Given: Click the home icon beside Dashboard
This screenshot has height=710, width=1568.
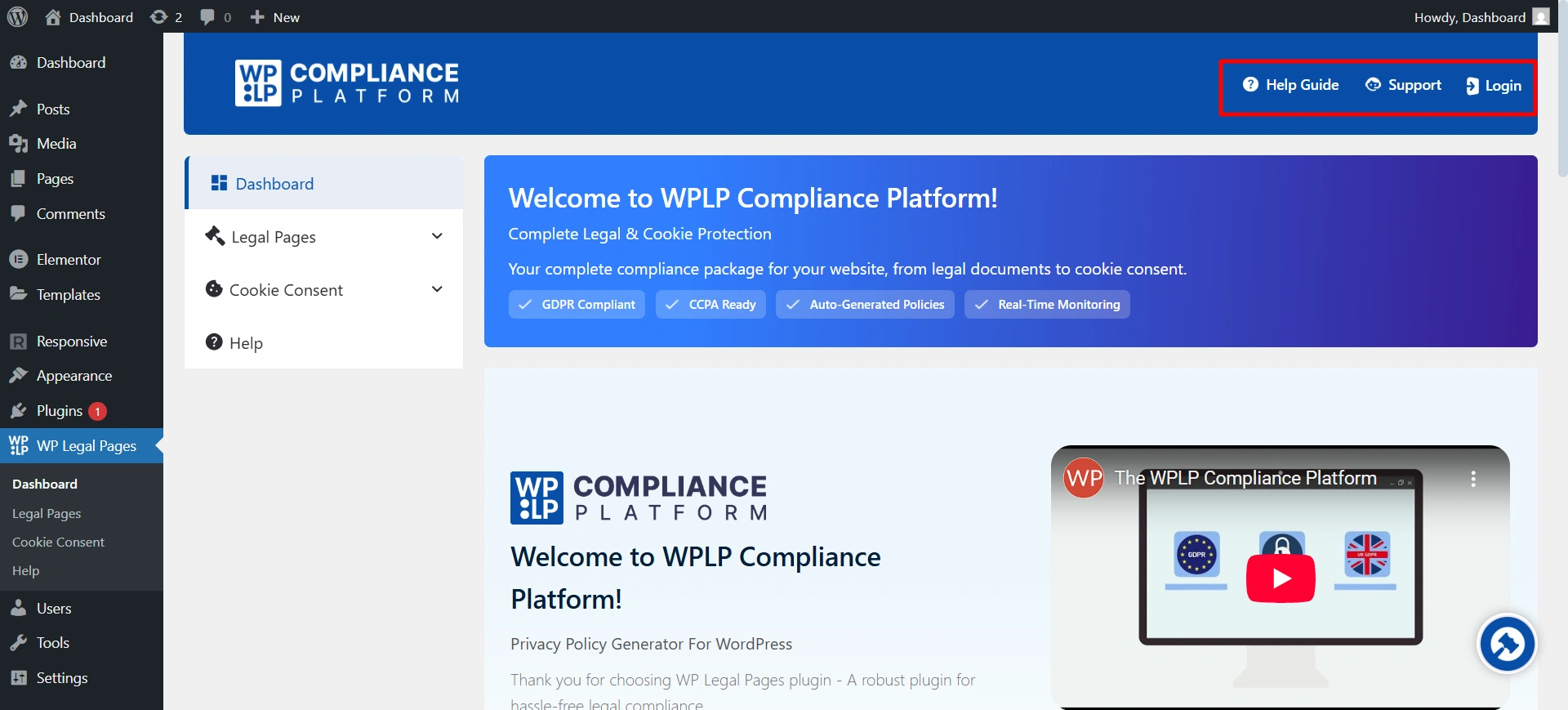Looking at the screenshot, I should [x=53, y=17].
